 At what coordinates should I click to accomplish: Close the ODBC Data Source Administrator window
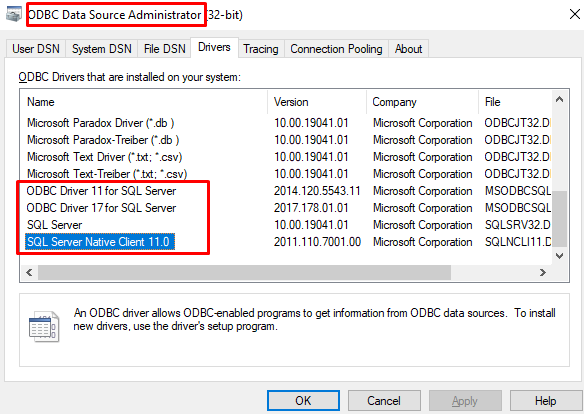coord(575,15)
